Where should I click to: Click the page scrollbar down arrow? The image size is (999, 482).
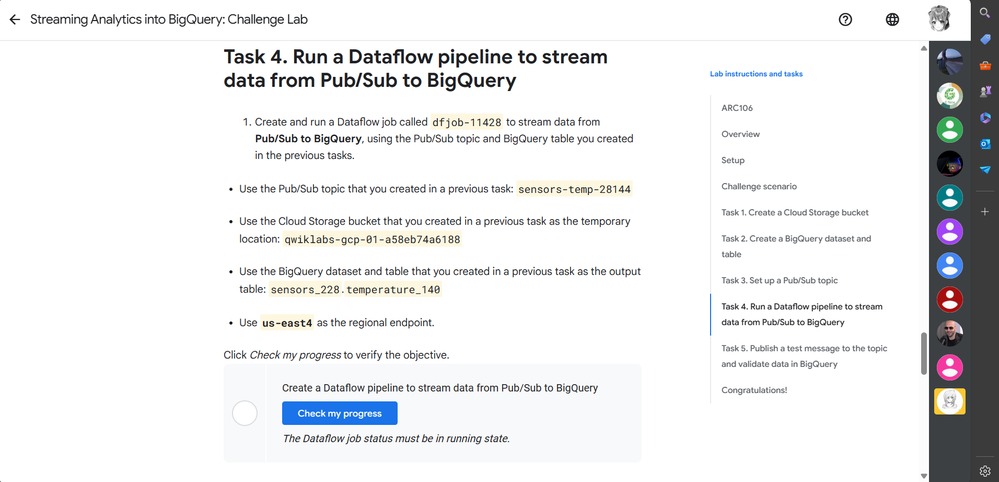coord(924,476)
